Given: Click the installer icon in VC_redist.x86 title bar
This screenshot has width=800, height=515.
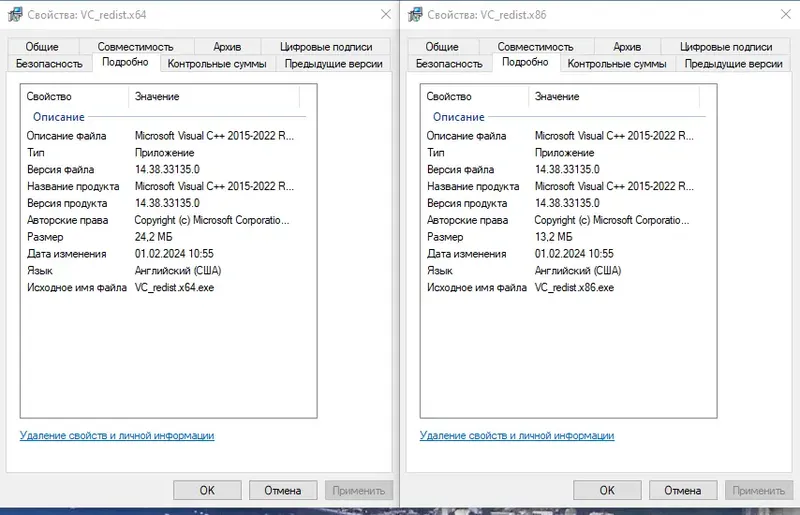Looking at the screenshot, I should [415, 14].
